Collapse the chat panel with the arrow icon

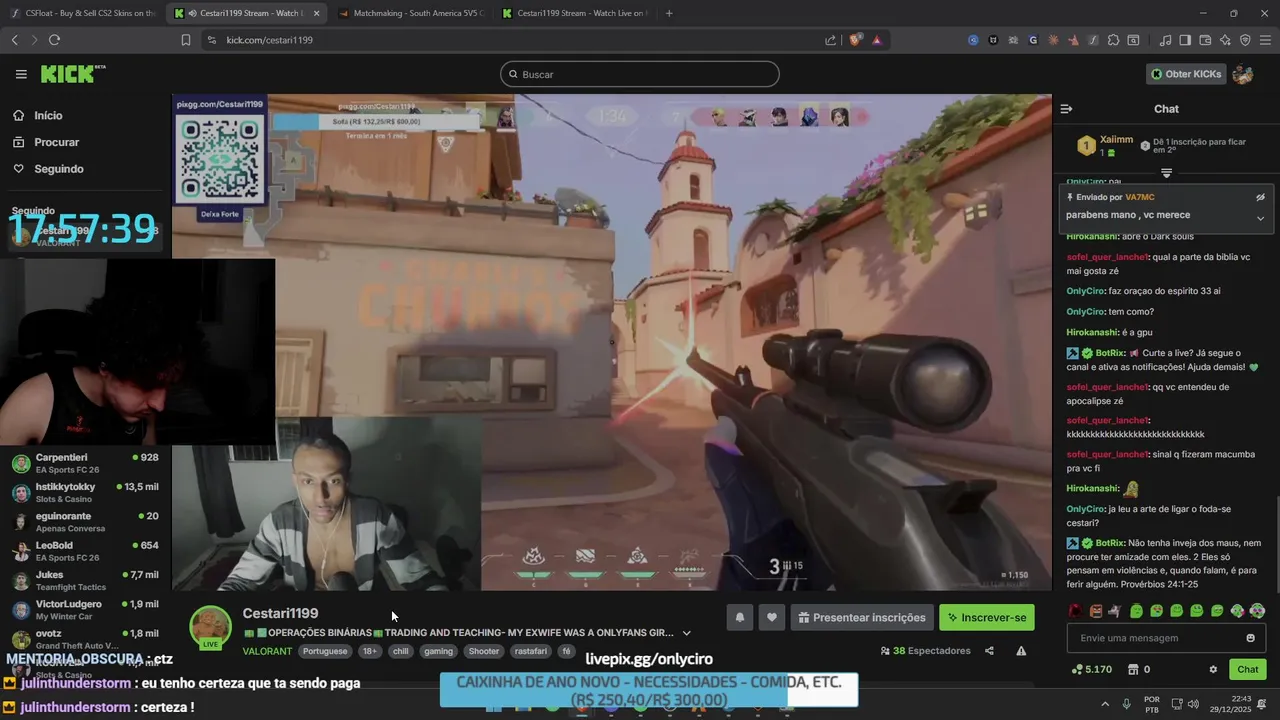click(x=1066, y=109)
